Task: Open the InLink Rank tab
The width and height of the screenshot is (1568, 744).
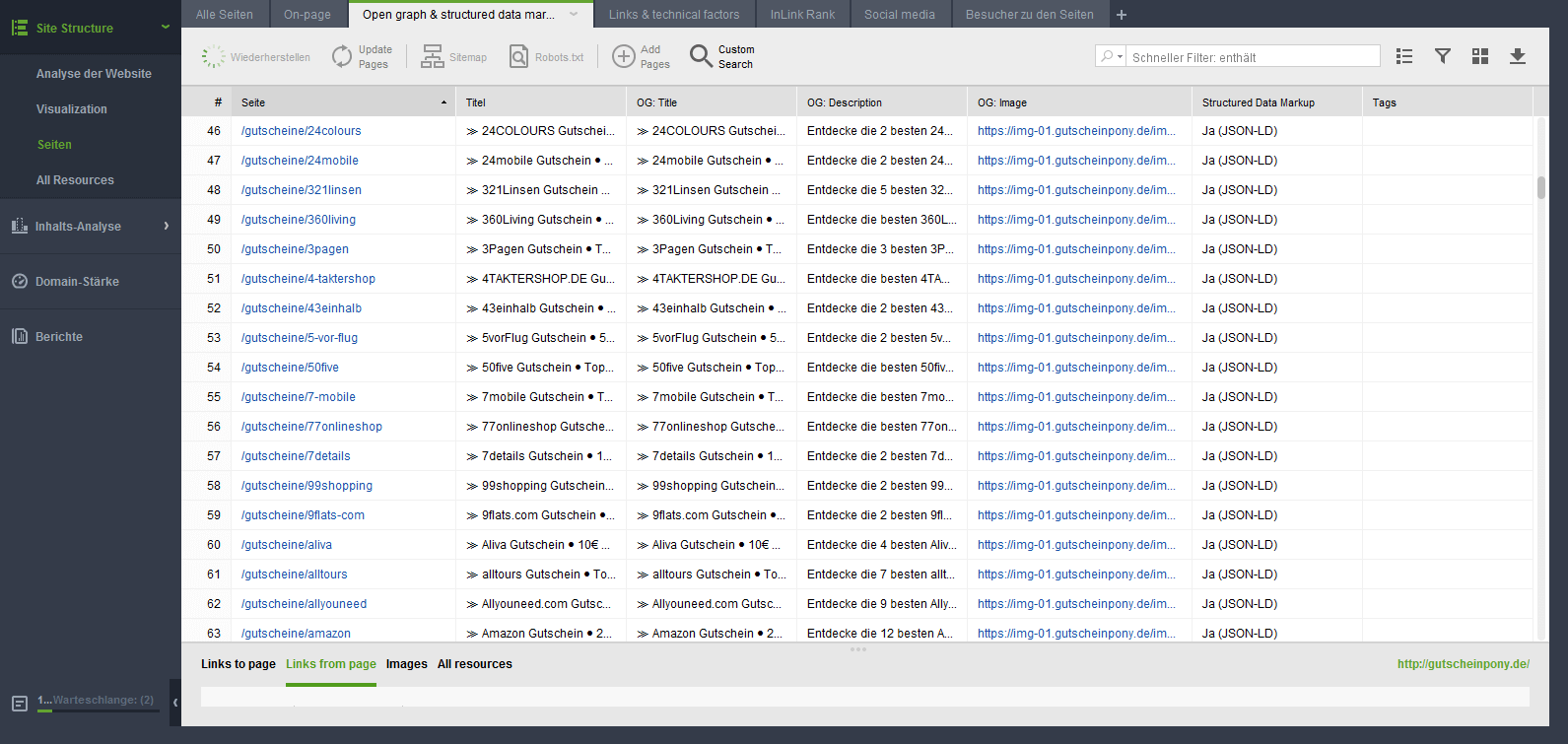Action: click(x=802, y=15)
